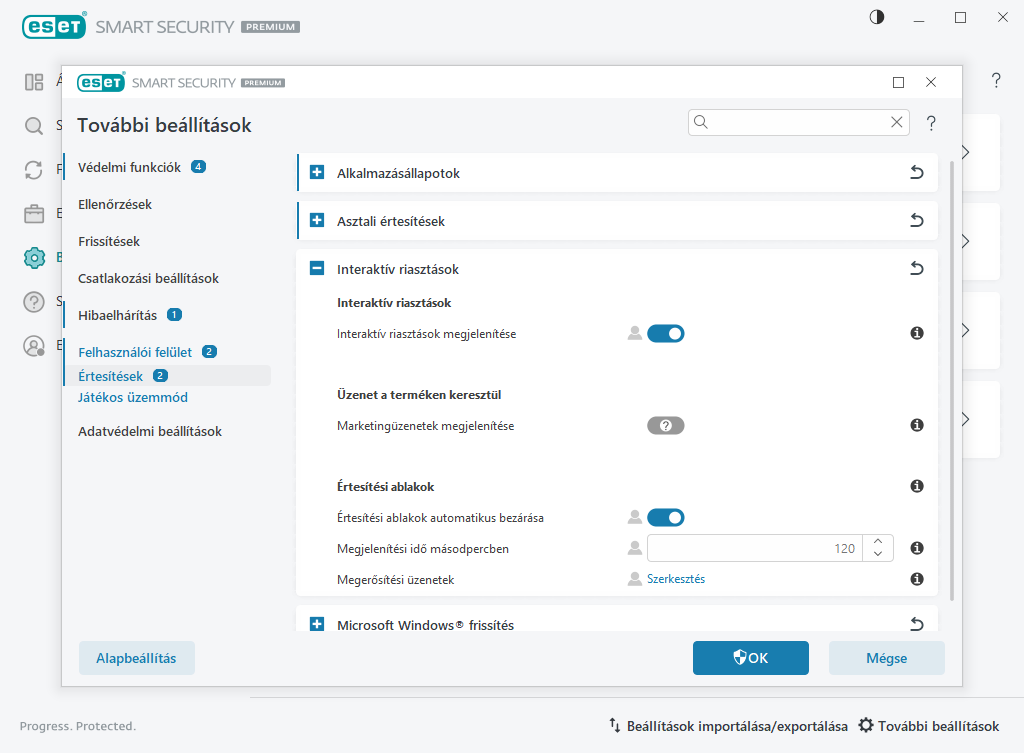Increase display time with the up stepper arrow
This screenshot has width=1024, height=753.
[877, 541]
